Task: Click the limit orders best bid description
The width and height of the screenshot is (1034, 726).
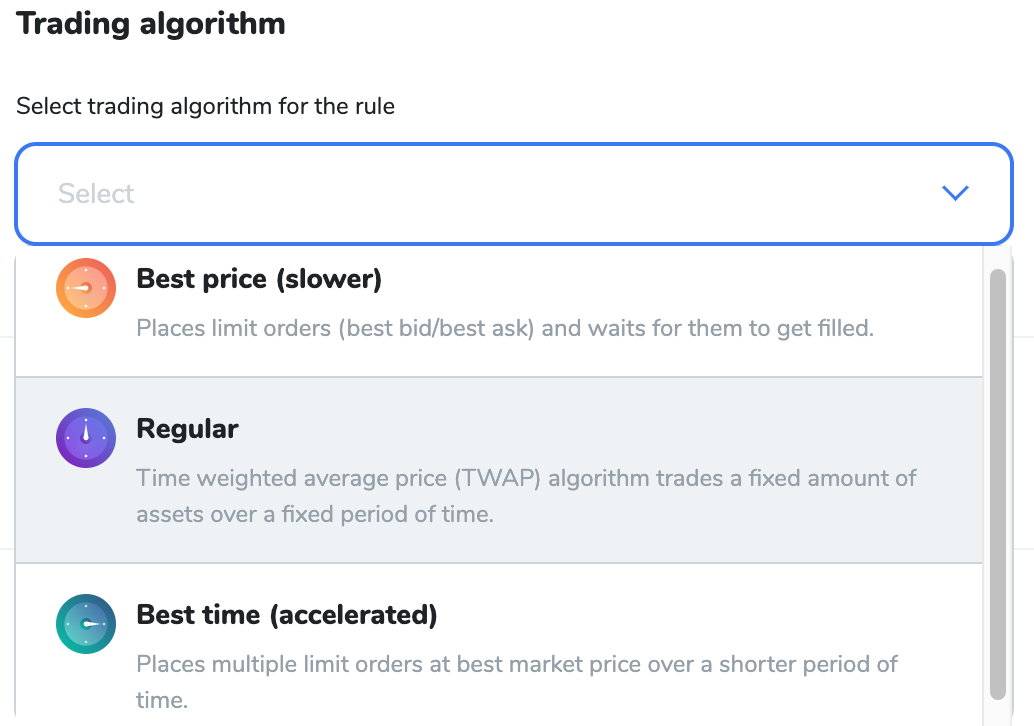Action: click(504, 328)
